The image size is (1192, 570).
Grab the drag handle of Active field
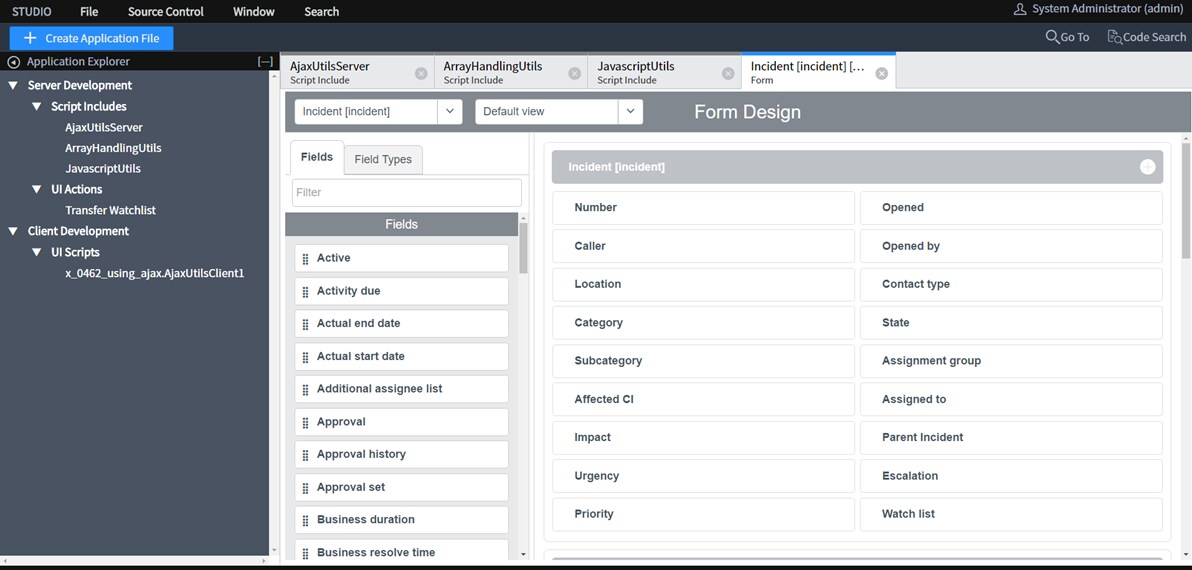(306, 258)
